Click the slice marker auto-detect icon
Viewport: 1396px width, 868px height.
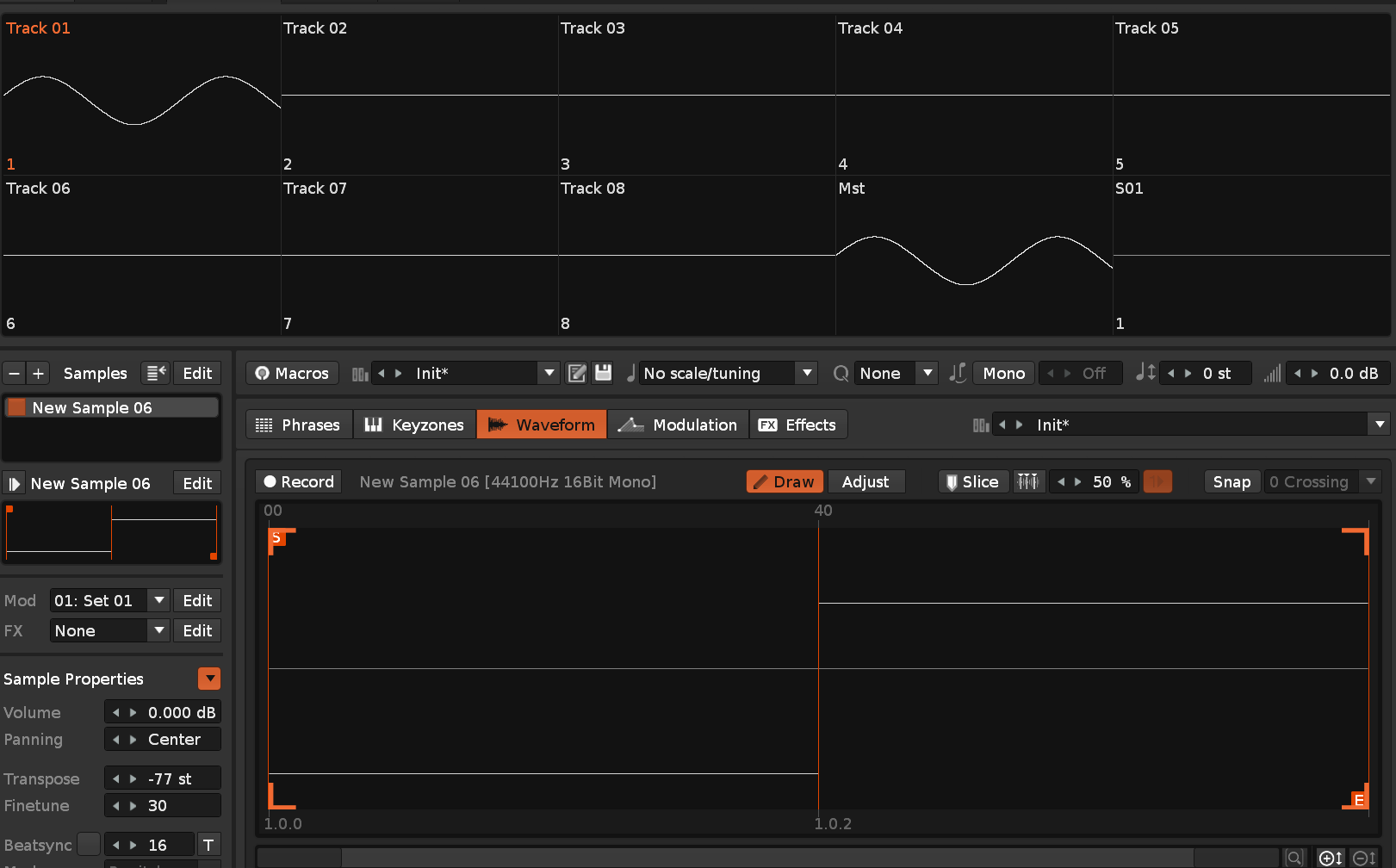(1027, 481)
